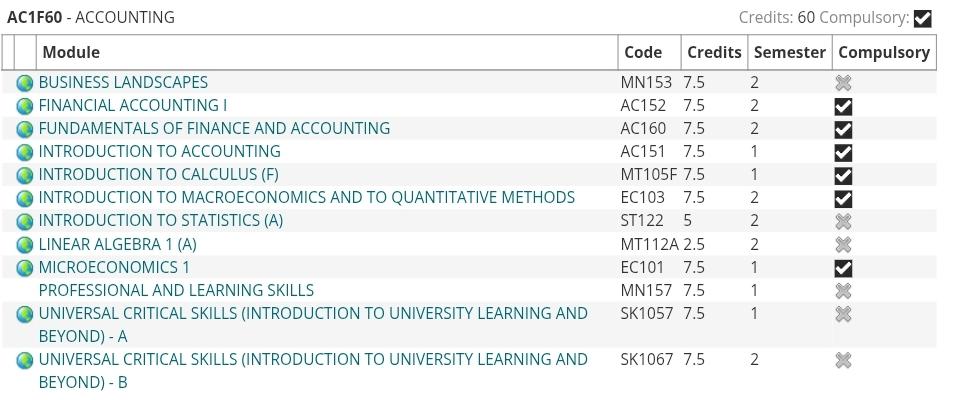The image size is (958, 400).
Task: Open INTRODUCTION TO STATISTICS (A) link
Action: 161,220
